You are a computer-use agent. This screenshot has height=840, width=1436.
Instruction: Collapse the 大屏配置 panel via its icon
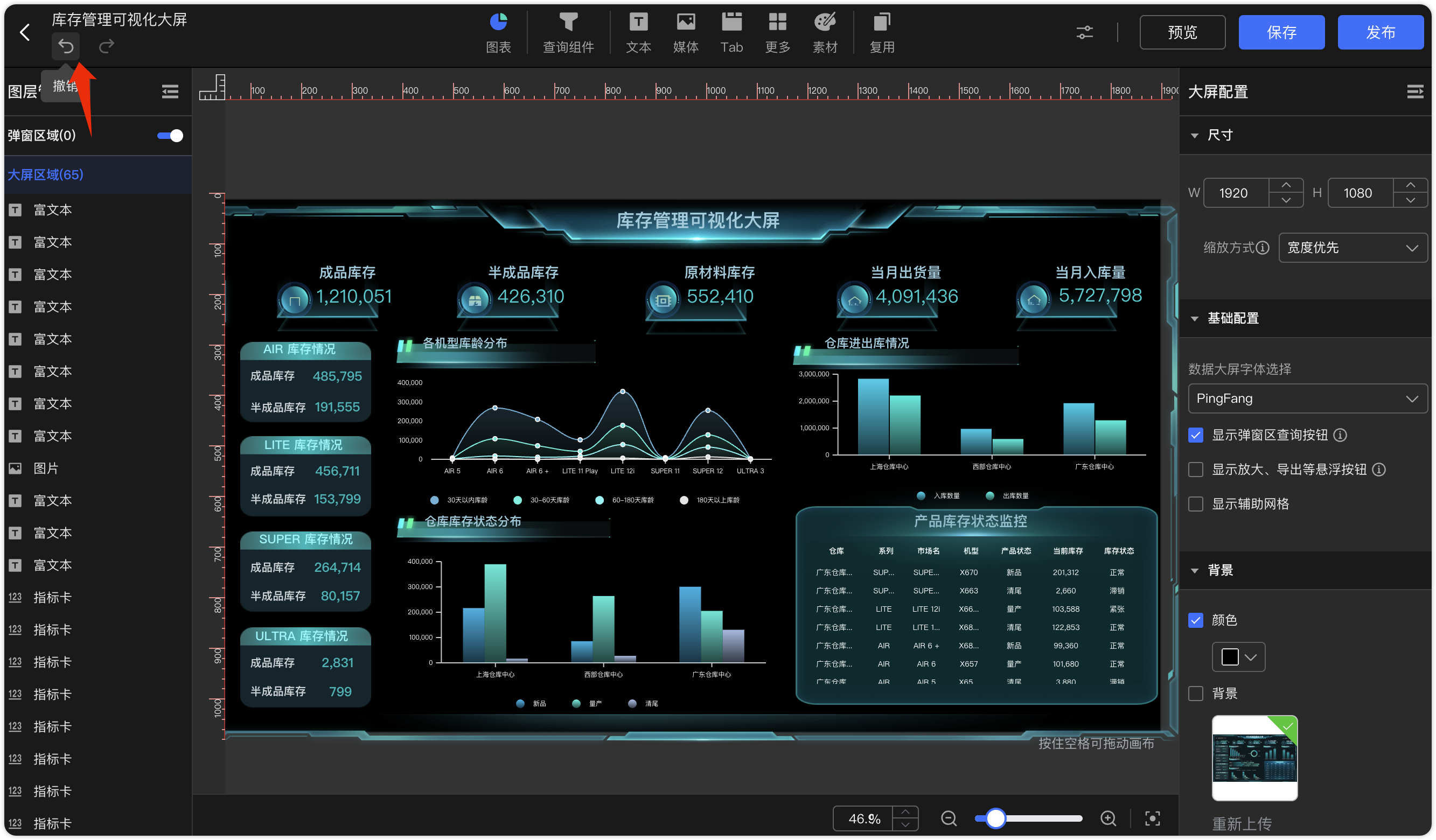click(1415, 91)
